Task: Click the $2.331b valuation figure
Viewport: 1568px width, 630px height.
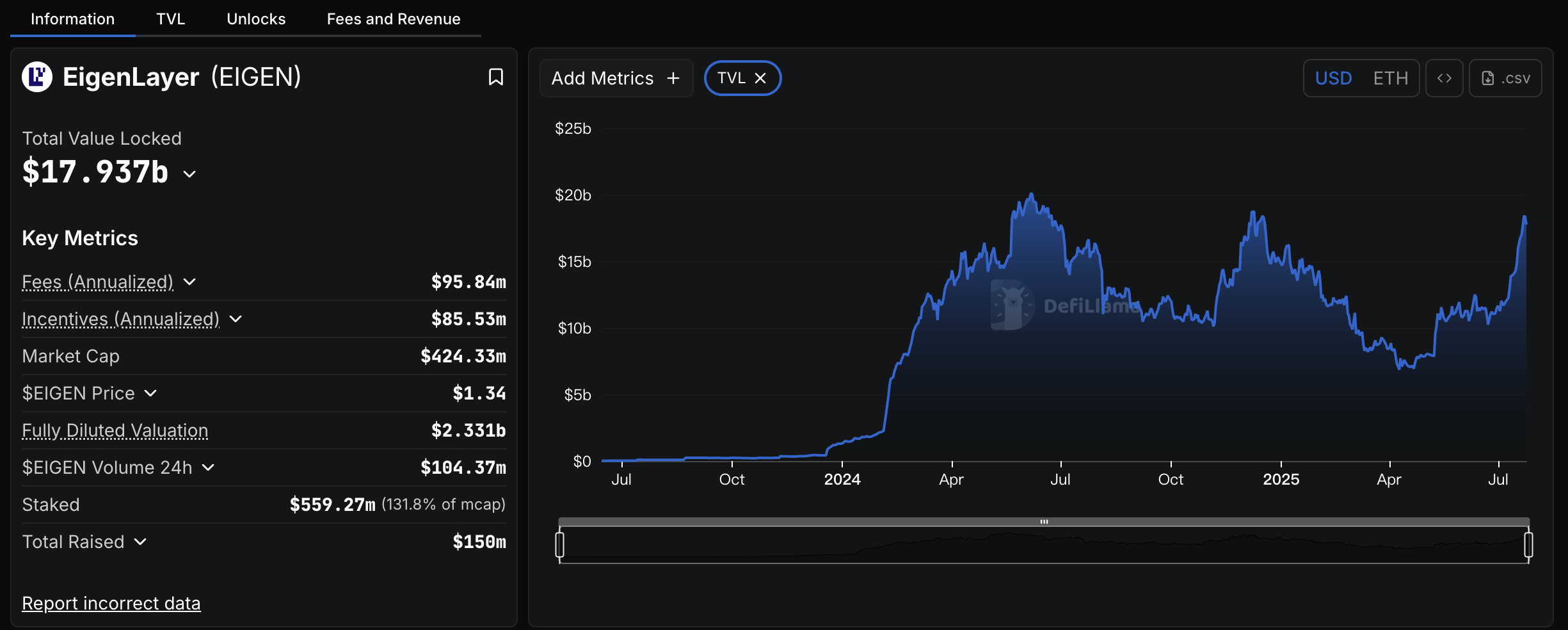Action: point(468,430)
